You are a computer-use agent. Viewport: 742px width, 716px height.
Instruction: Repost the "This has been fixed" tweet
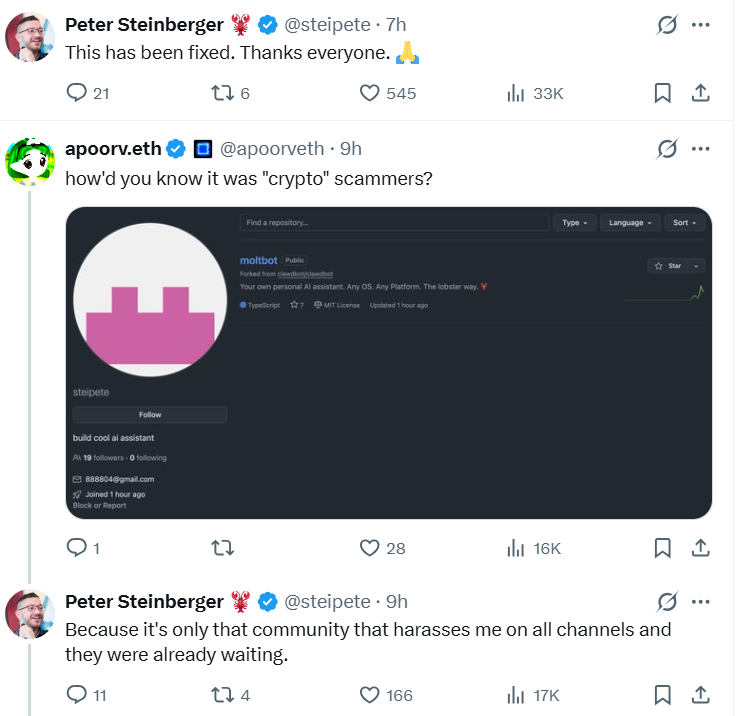click(223, 93)
